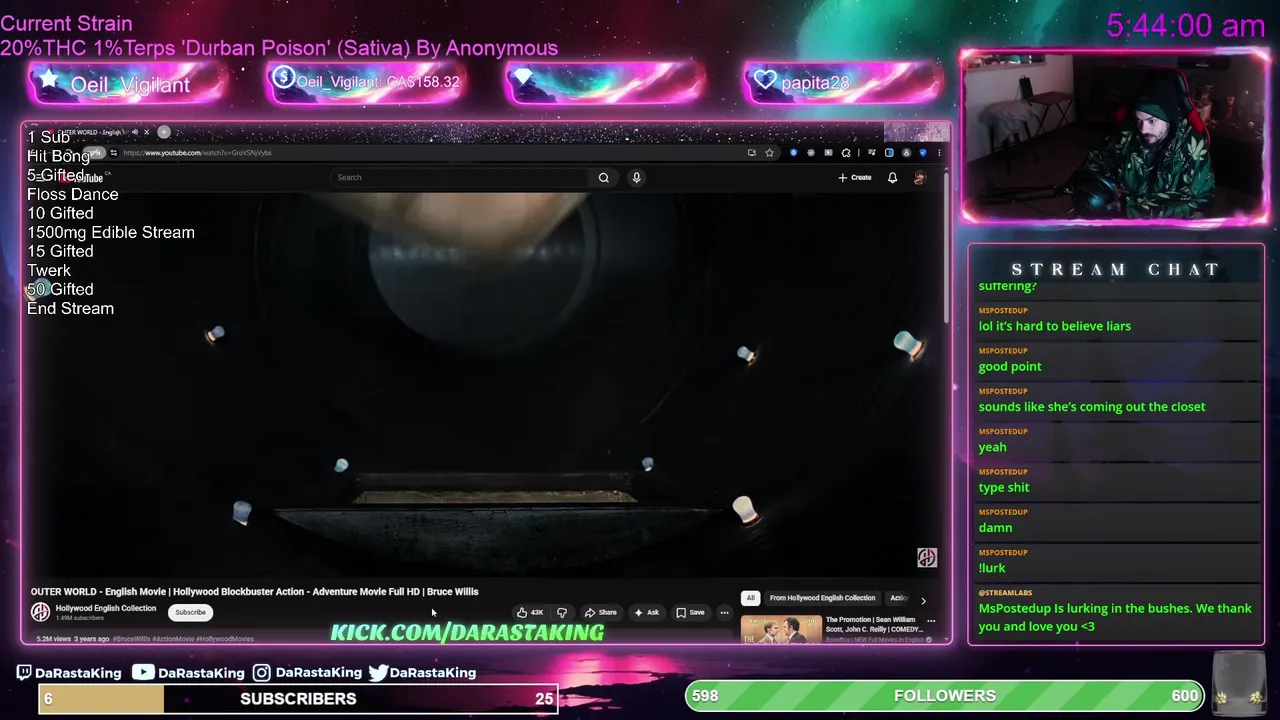Click the YouTube URL address bar
This screenshot has width=1280, height=720.
pos(430,153)
